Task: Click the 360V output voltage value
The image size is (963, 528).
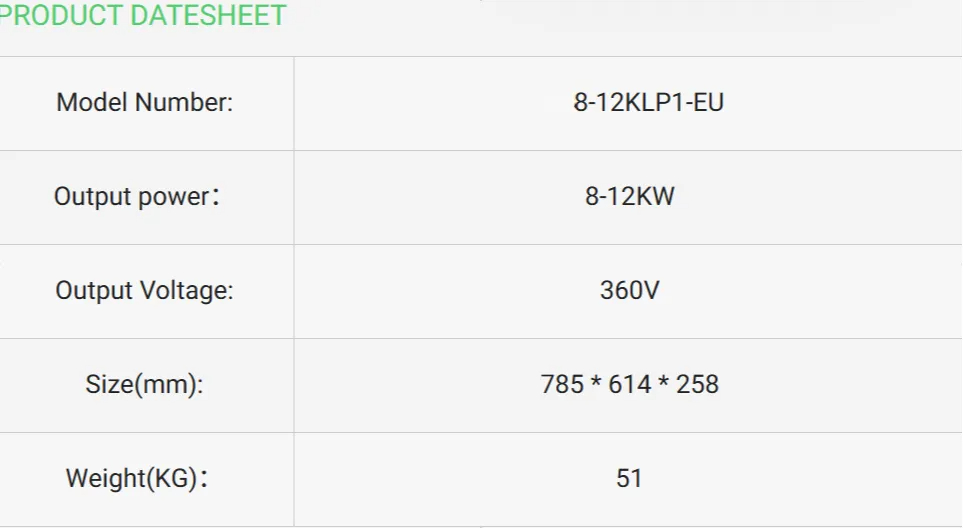Action: (630, 290)
